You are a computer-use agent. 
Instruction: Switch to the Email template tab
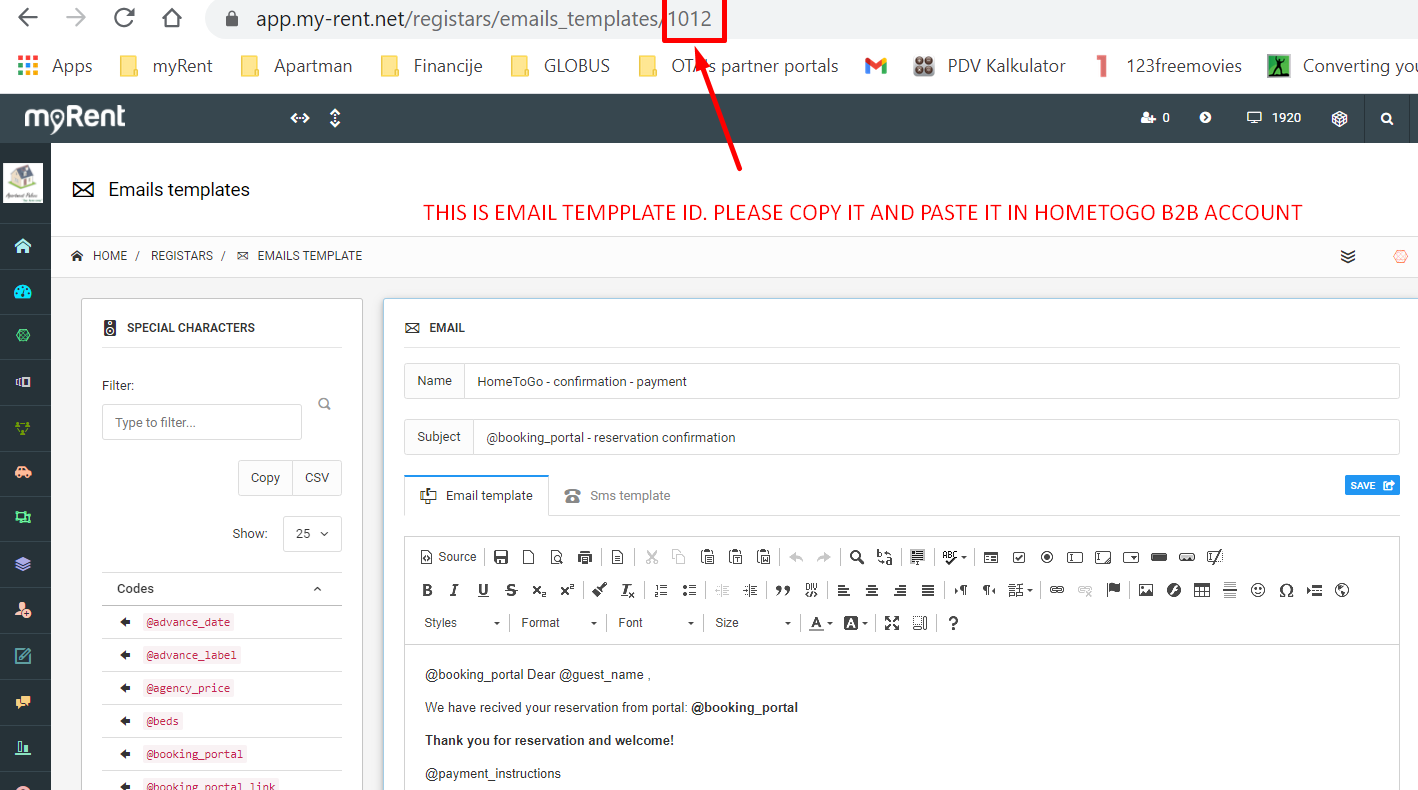click(x=477, y=496)
